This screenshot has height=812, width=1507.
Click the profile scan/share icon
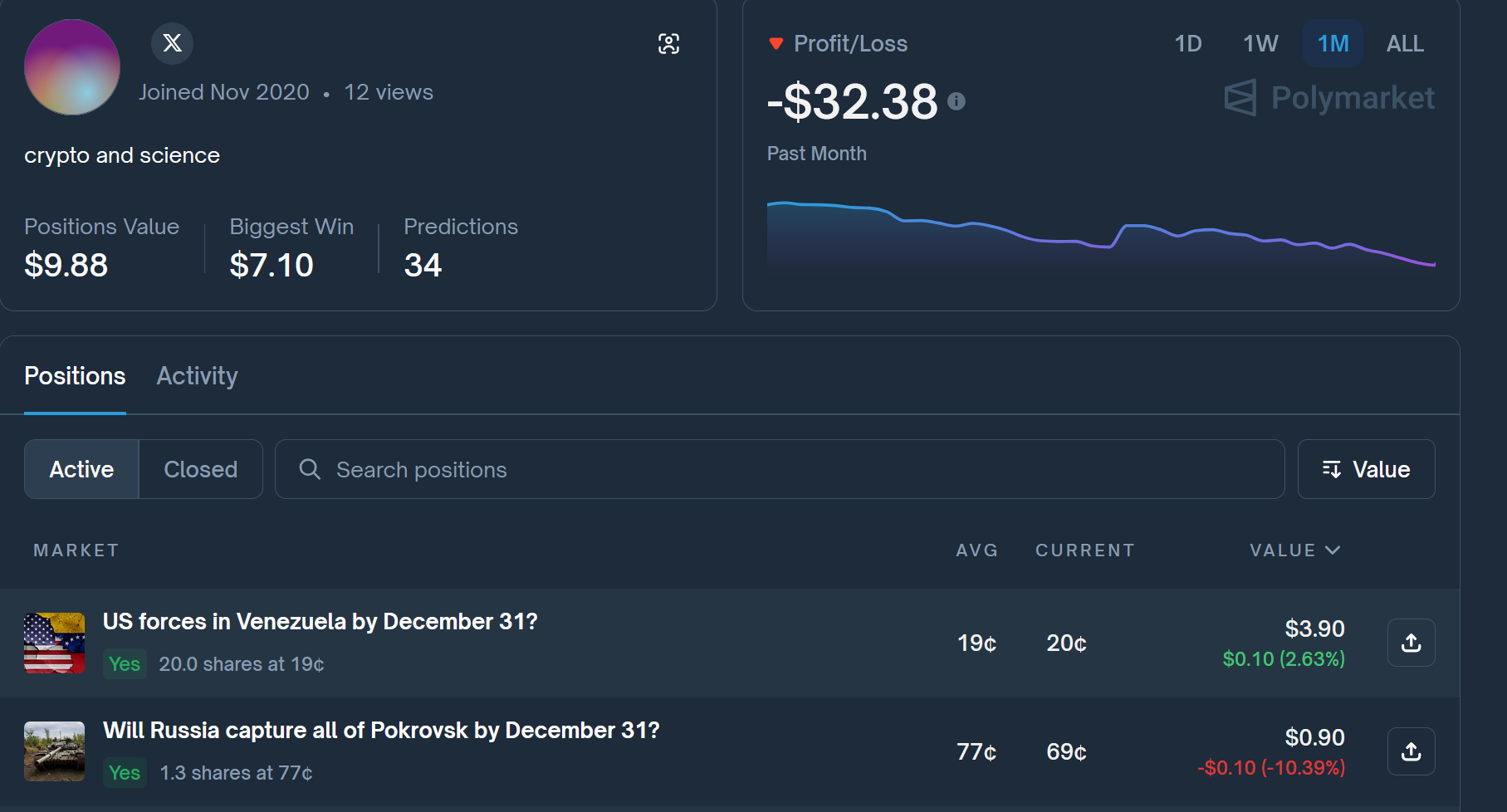pos(668,44)
